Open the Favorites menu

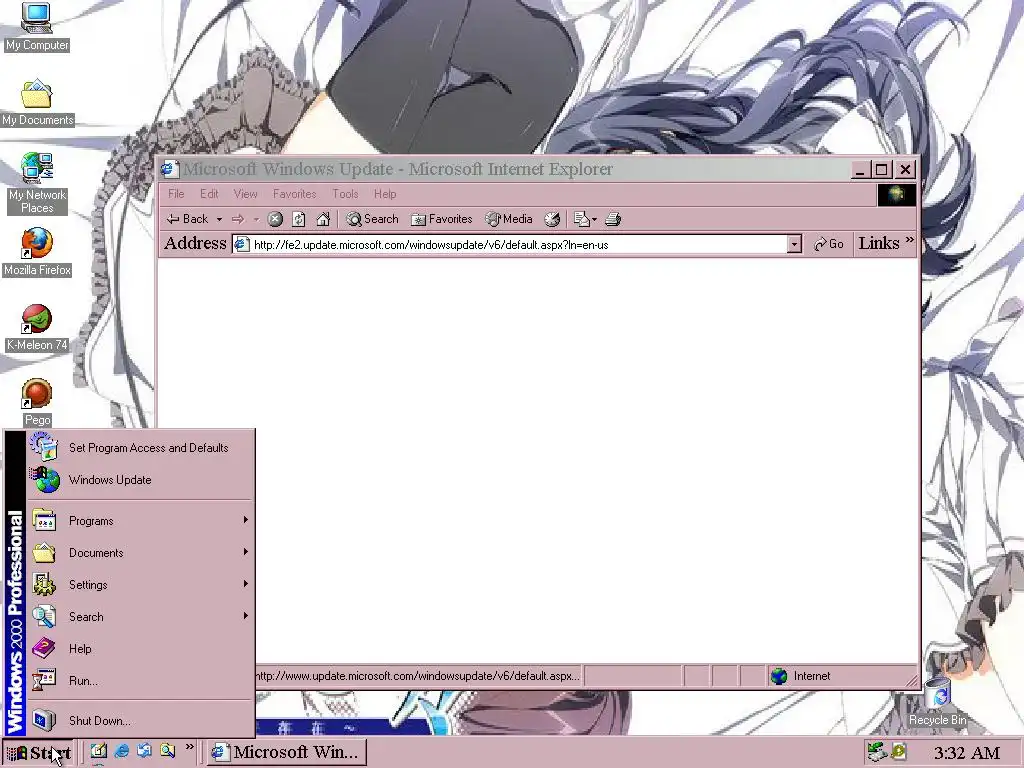pos(295,194)
